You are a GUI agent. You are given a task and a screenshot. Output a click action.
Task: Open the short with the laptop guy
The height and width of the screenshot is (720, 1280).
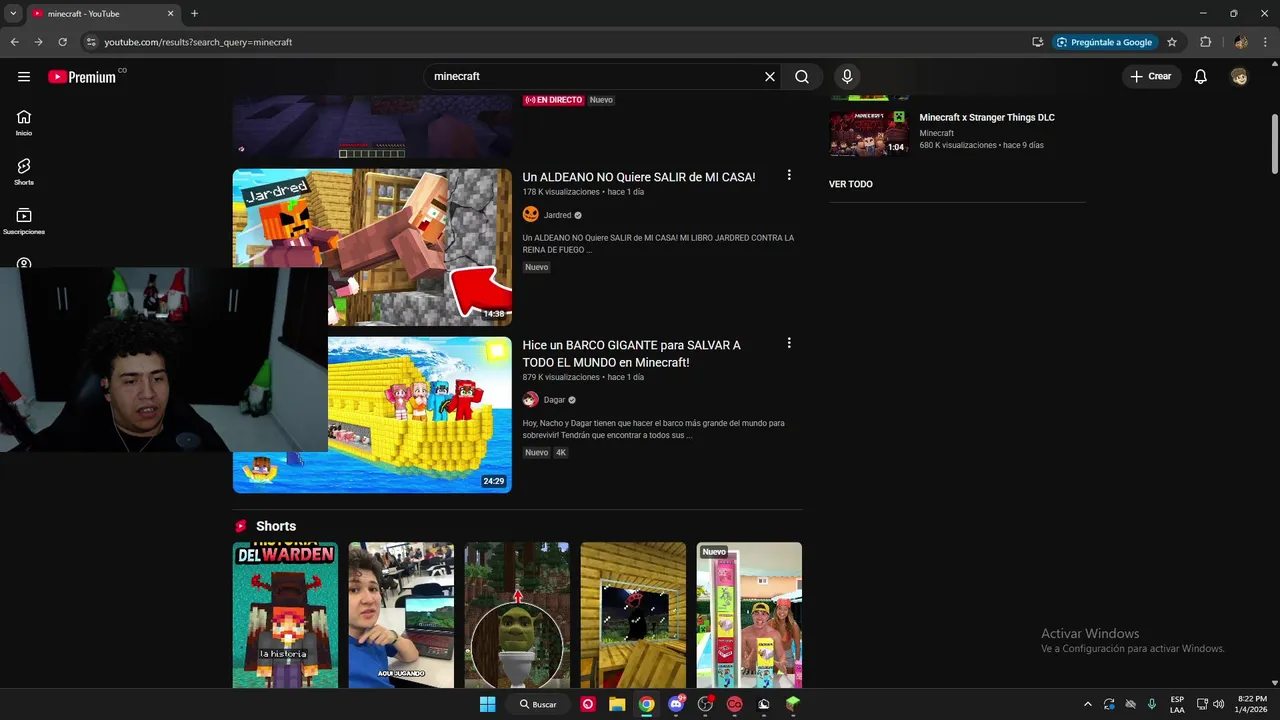click(x=401, y=615)
